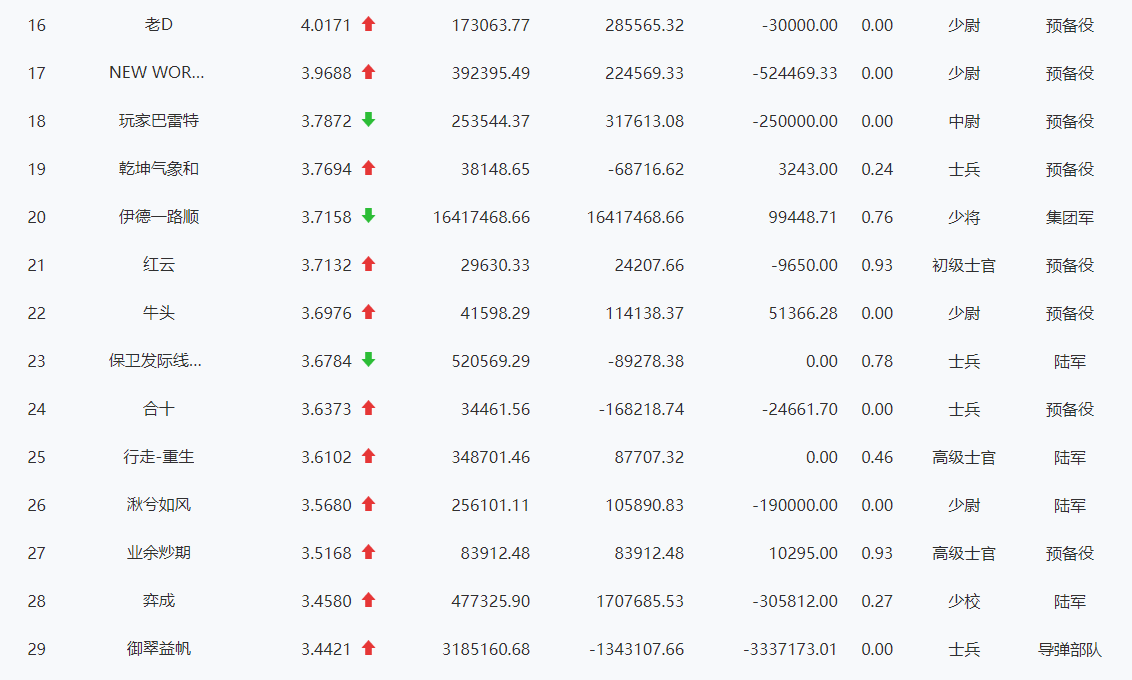Select the truncated name 保卫发际线...

coord(158,361)
